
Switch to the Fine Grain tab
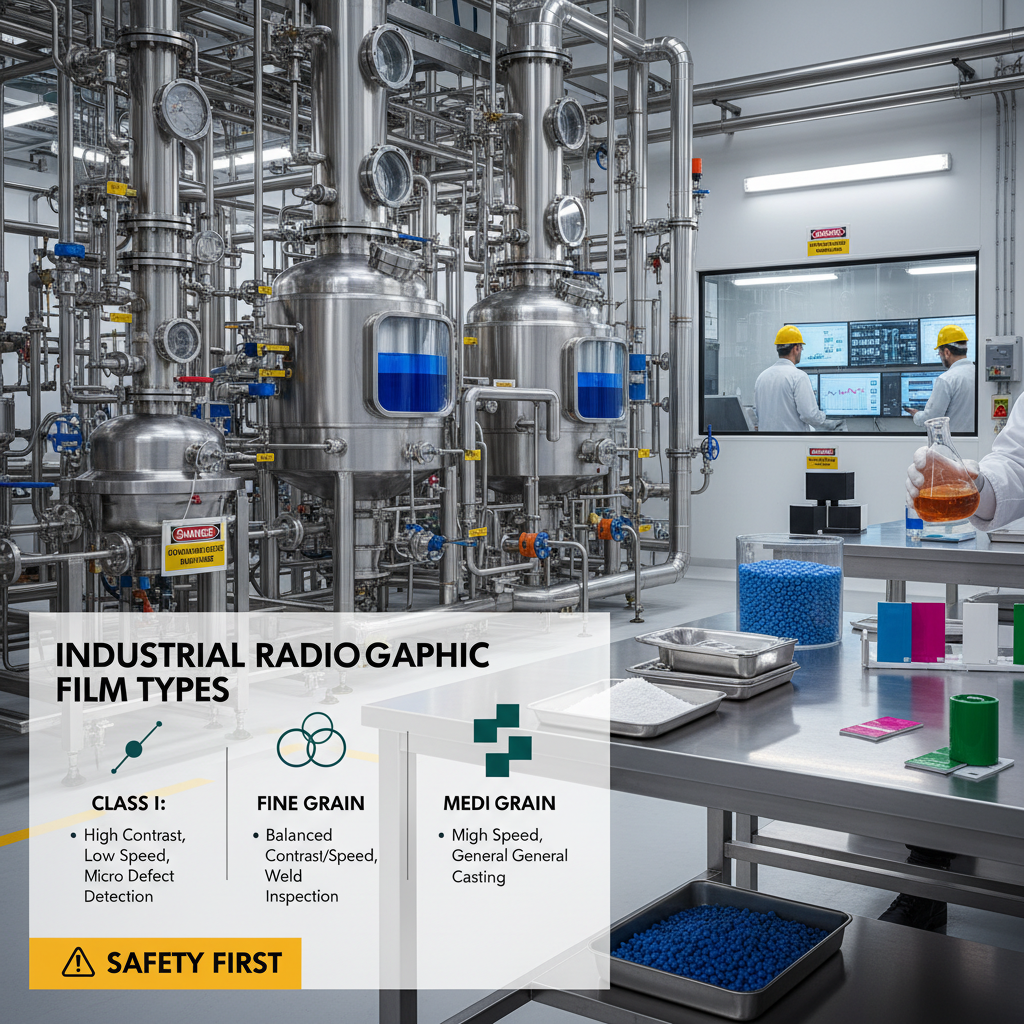tap(310, 802)
